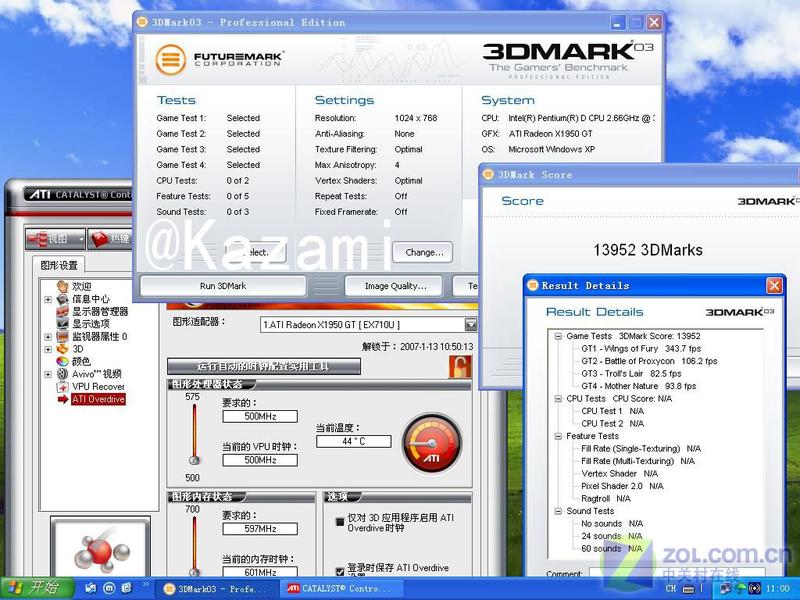
Task: Switch to 3DMark03 taskbar button
Action: pyautogui.click(x=215, y=589)
